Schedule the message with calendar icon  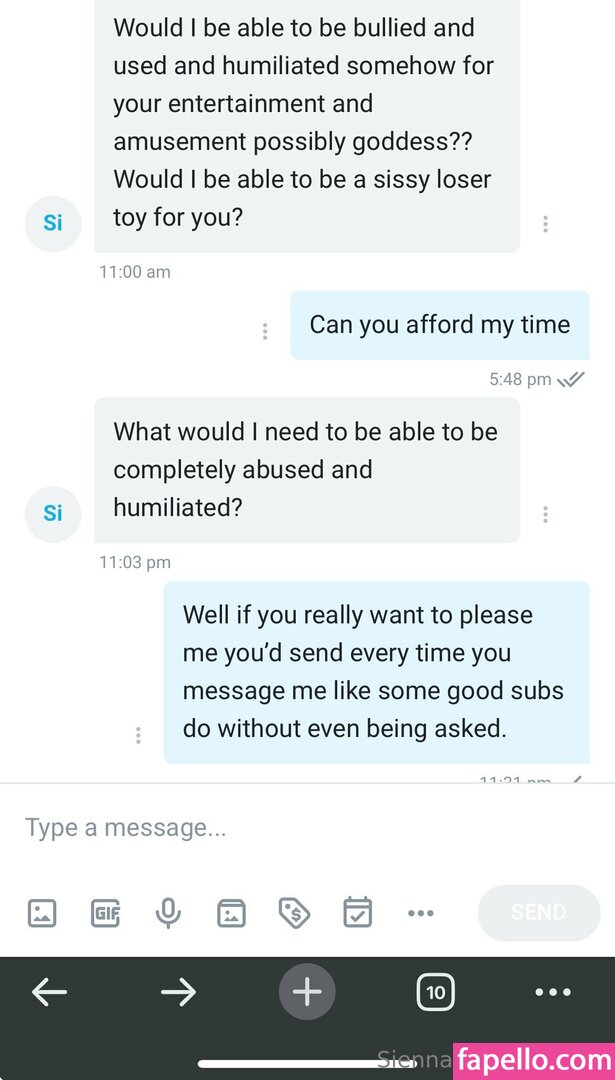[x=357, y=912]
